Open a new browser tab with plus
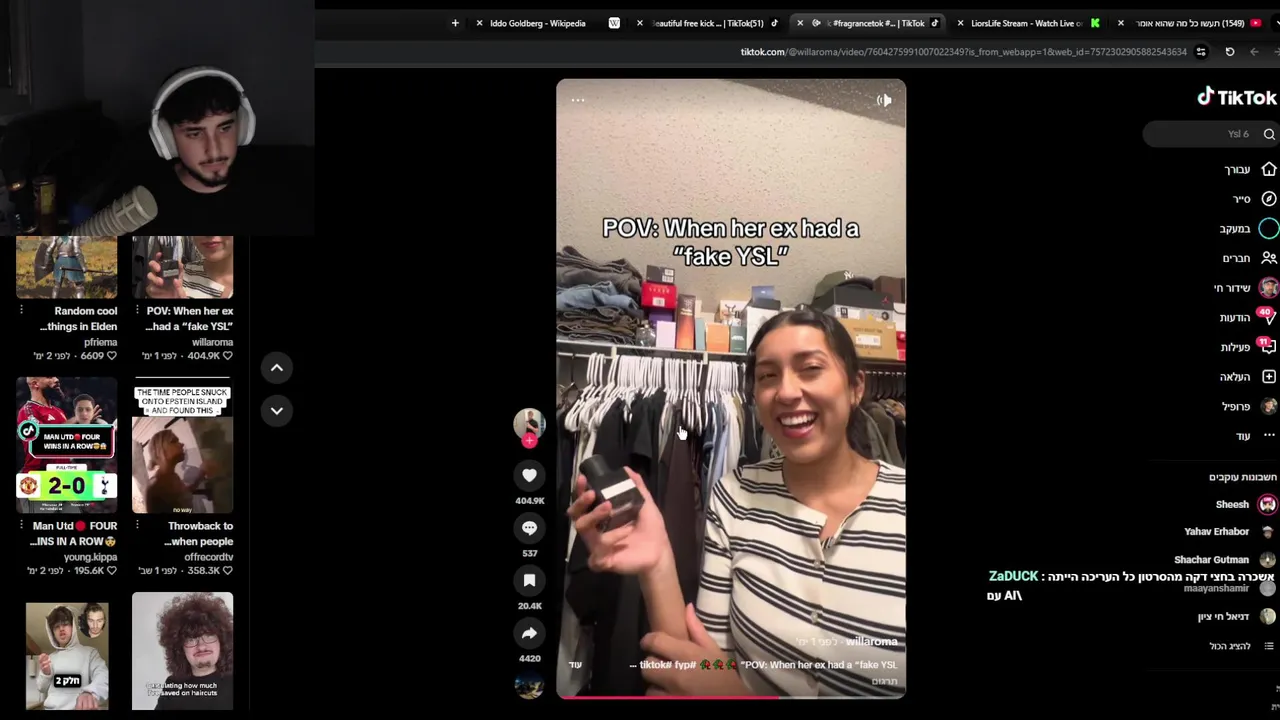This screenshot has height=720, width=1280. [x=455, y=23]
